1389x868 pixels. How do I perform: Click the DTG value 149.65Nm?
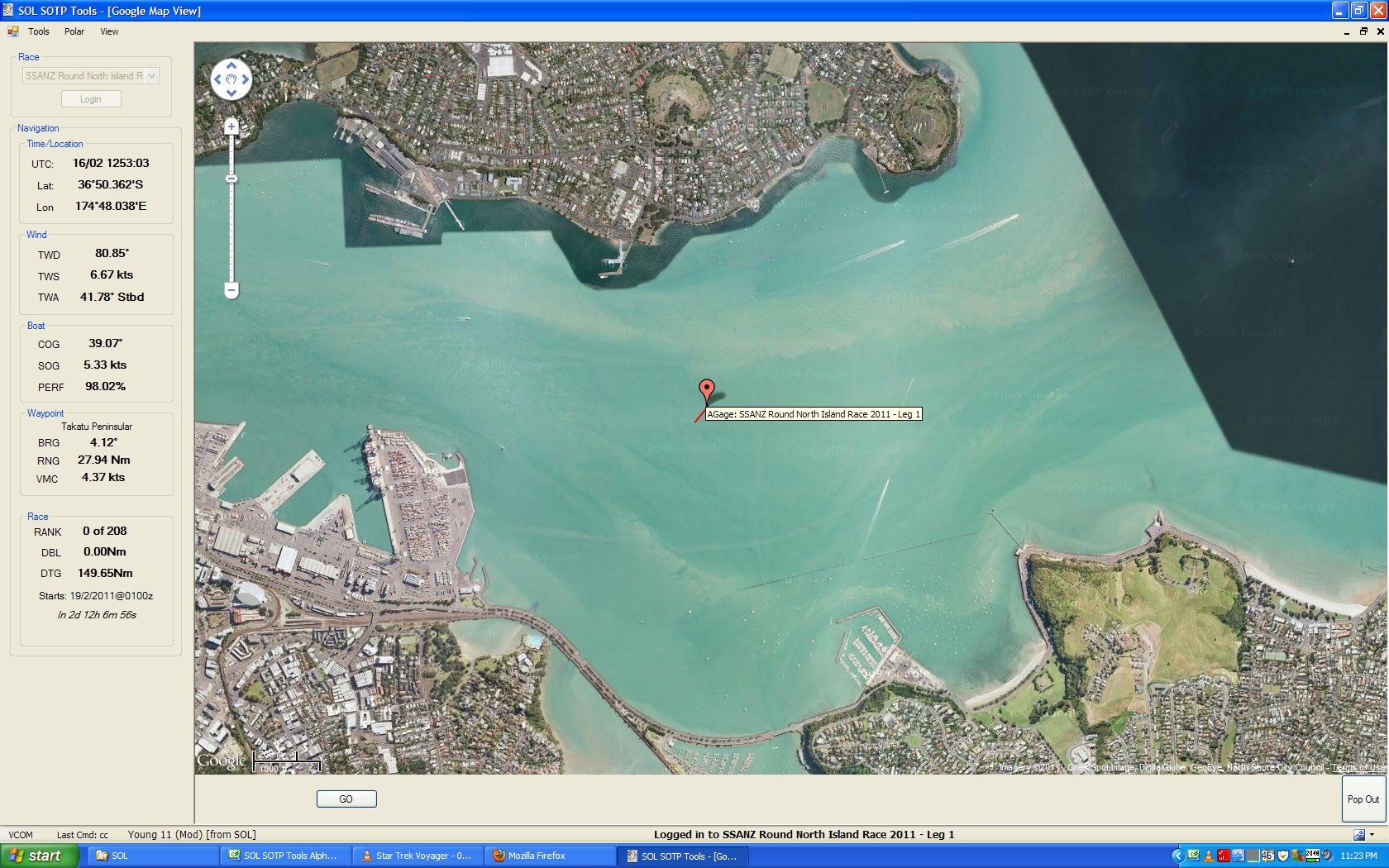105,573
